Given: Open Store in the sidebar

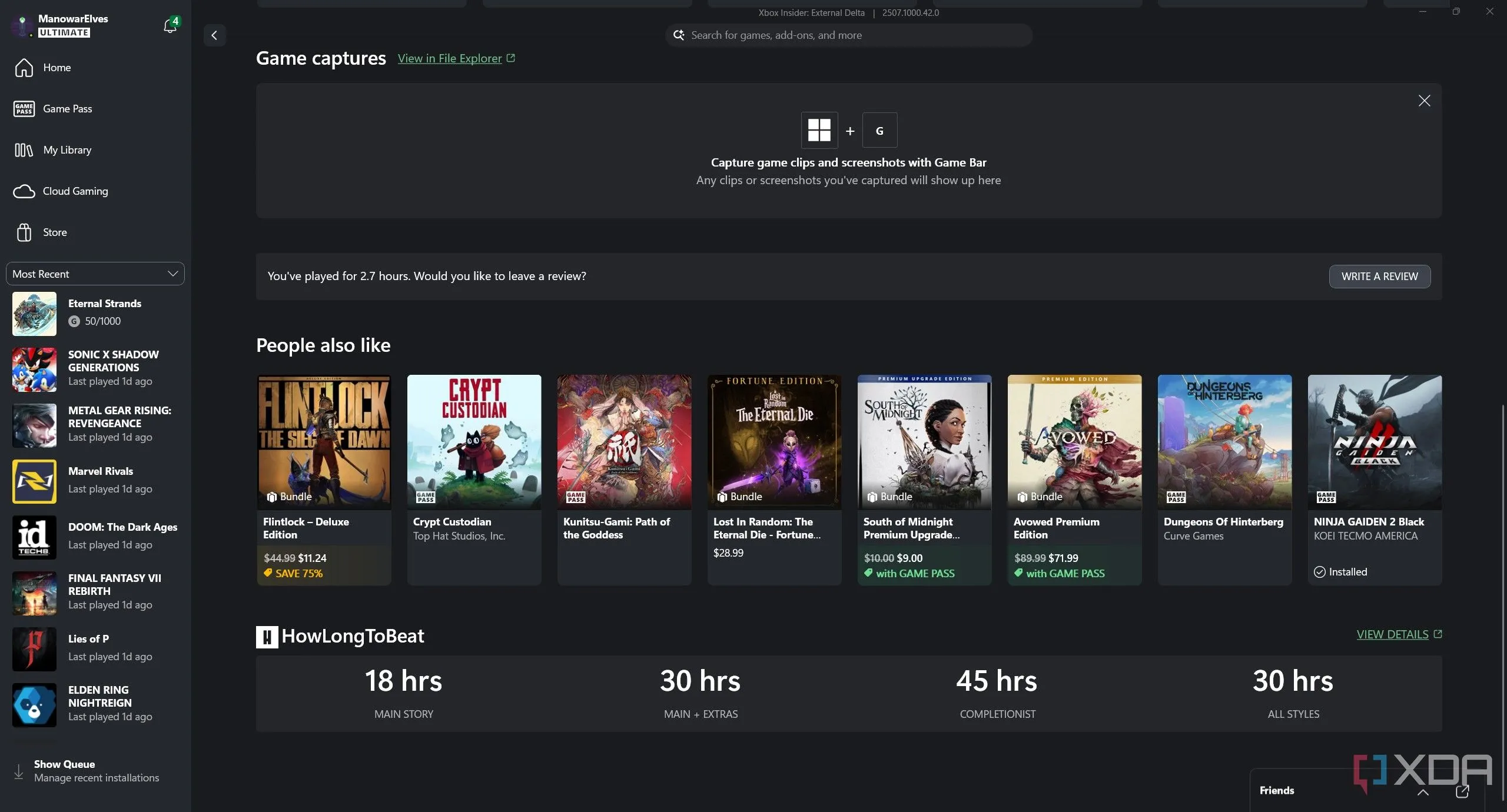Looking at the screenshot, I should point(95,232).
